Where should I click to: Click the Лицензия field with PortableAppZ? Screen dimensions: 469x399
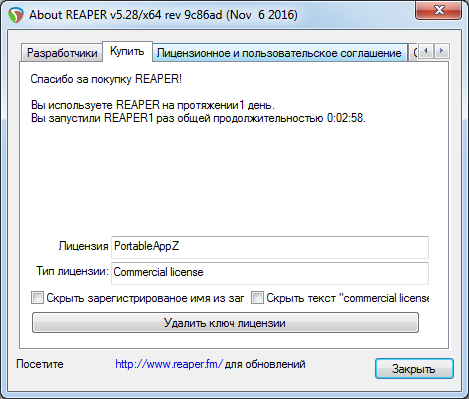[x=270, y=247]
